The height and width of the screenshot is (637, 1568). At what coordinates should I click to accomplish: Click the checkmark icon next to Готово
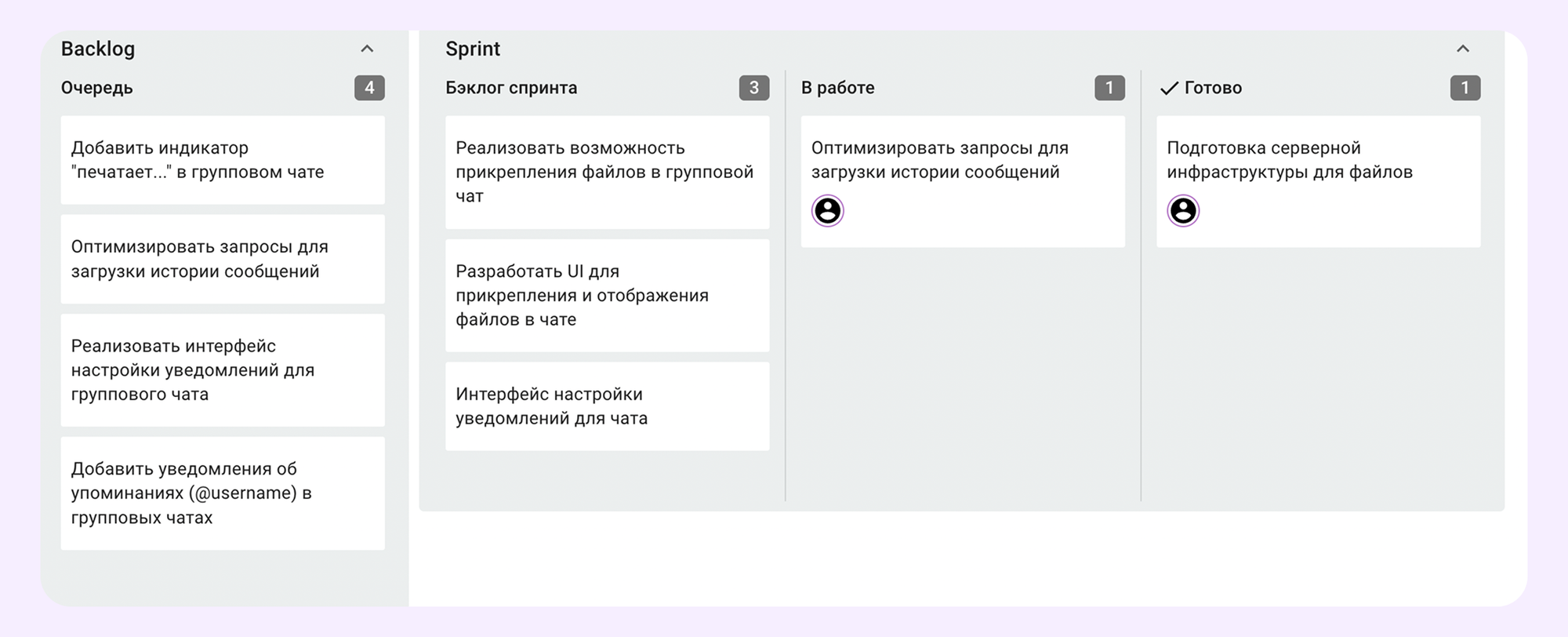1169,88
